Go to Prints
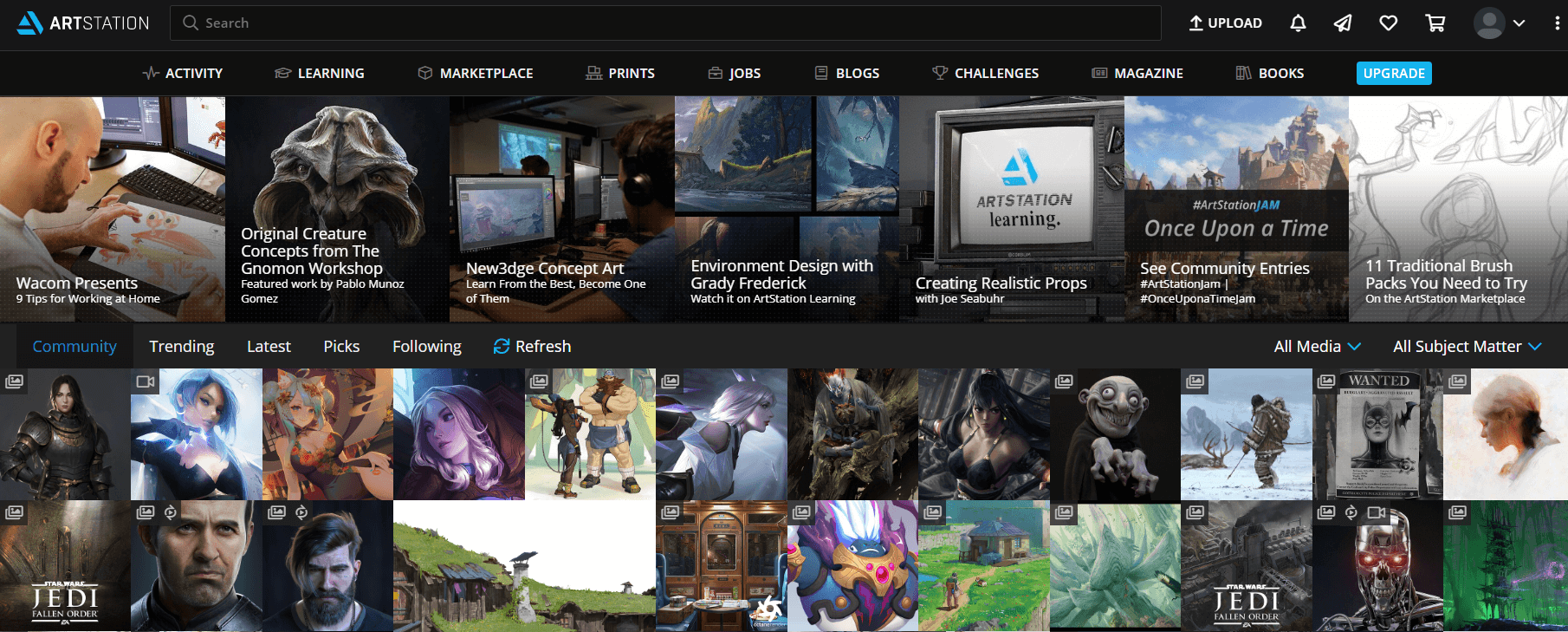 pos(620,74)
